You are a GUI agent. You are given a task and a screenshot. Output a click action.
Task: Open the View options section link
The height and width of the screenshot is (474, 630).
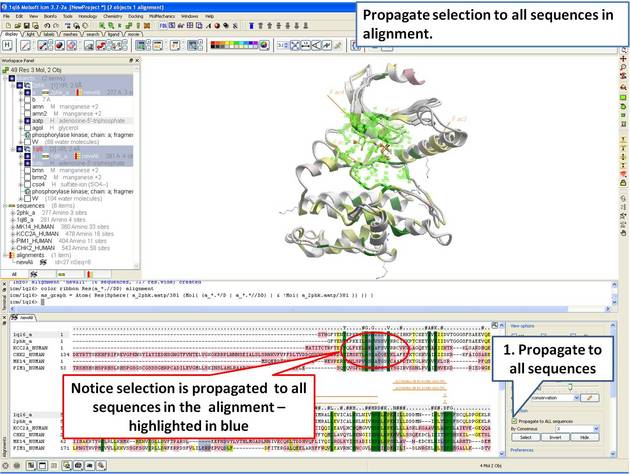[x=522, y=326]
